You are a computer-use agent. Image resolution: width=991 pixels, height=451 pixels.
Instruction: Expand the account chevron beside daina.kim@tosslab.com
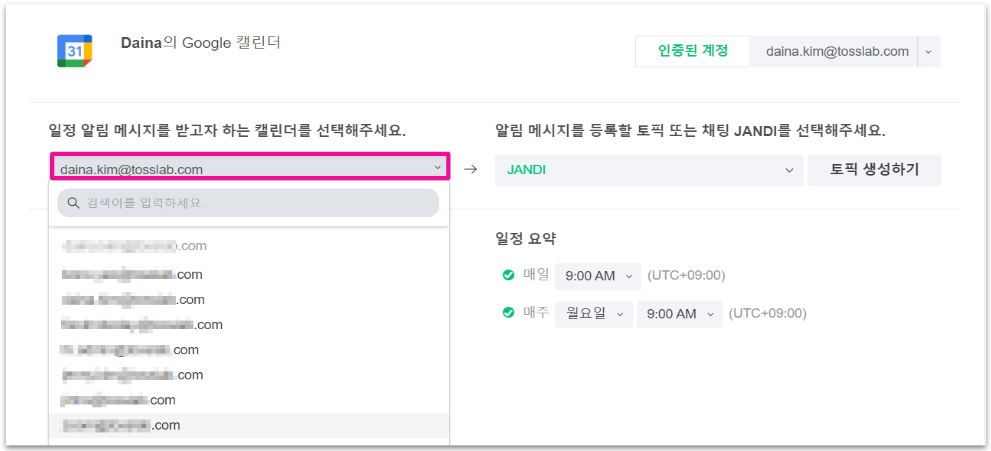pos(929,51)
